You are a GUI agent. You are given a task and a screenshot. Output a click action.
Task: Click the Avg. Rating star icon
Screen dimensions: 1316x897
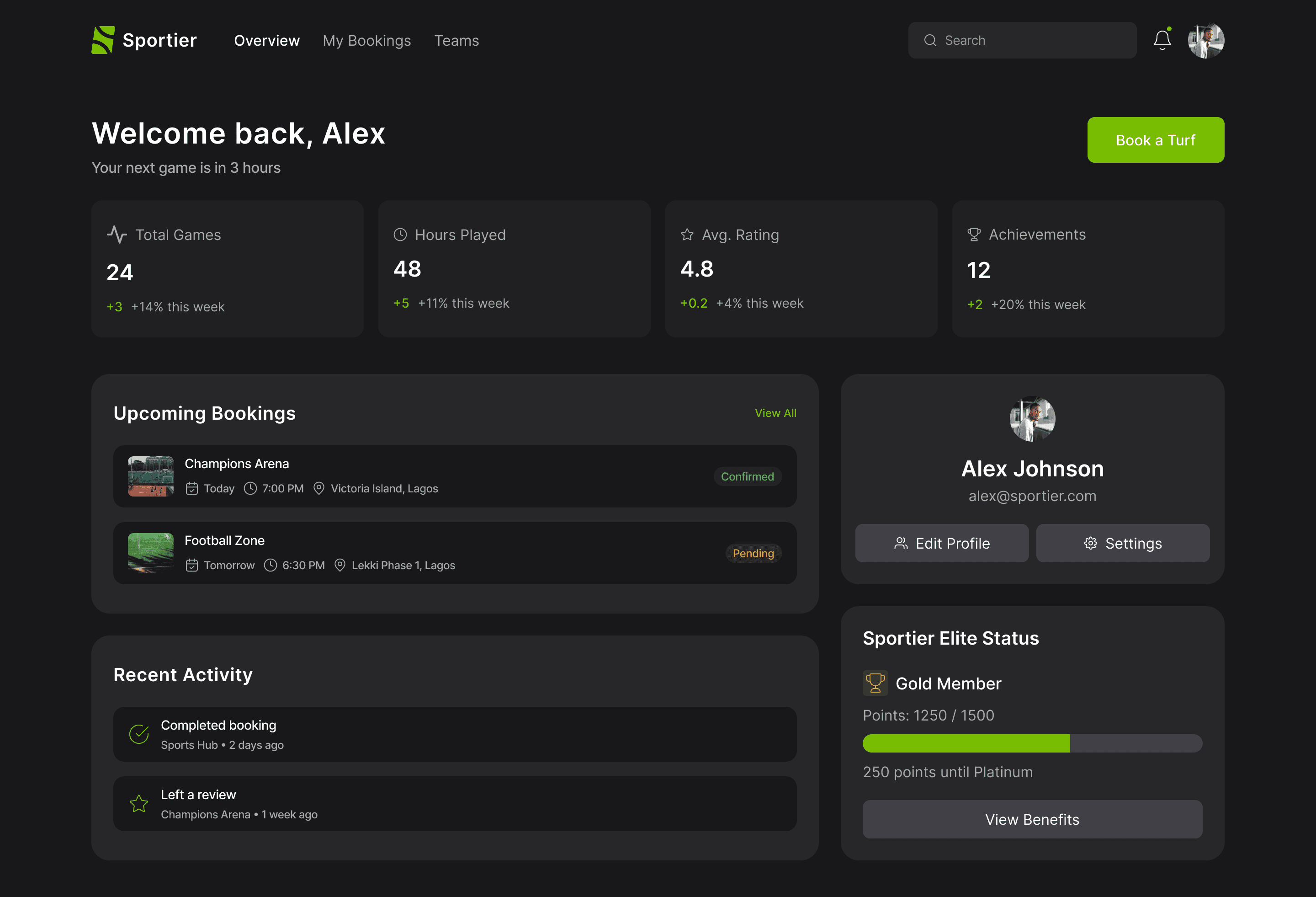[687, 235]
